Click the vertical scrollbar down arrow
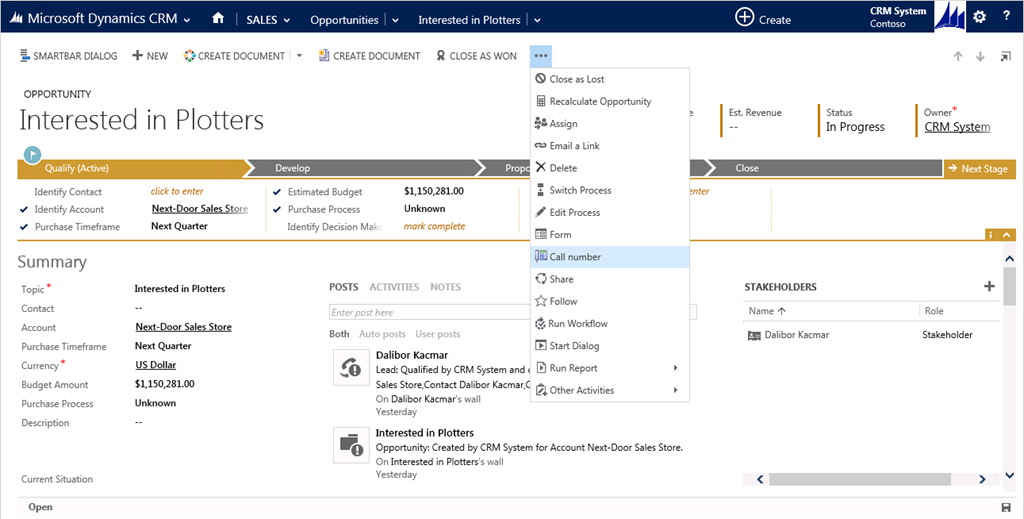This screenshot has width=1024, height=519. (x=1010, y=475)
